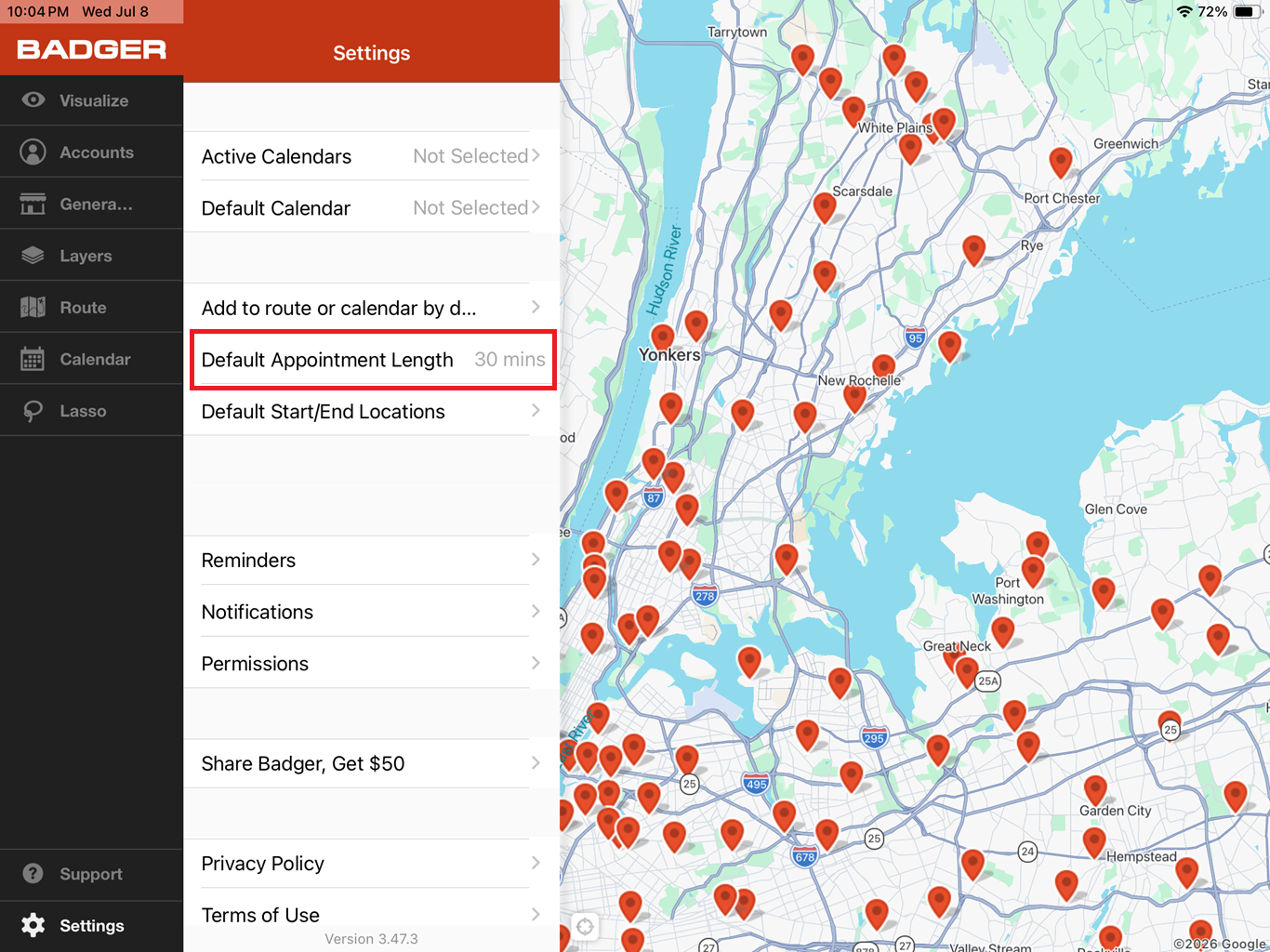Click the Calendar grid icon
Viewport: 1270px width, 952px height.
point(33,359)
